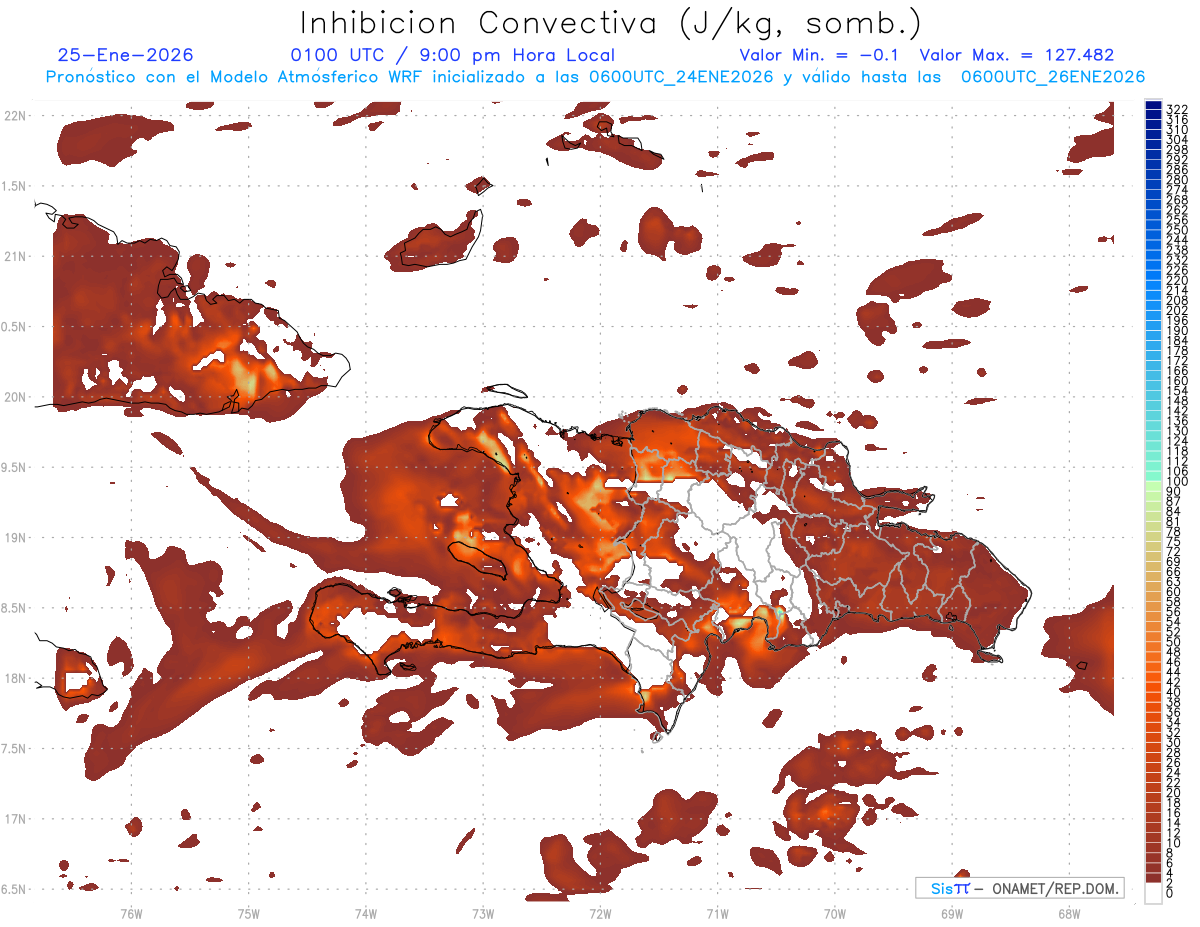The width and height of the screenshot is (1200, 927).
Task: Click the '17N' latitude label
Action: click(16, 819)
